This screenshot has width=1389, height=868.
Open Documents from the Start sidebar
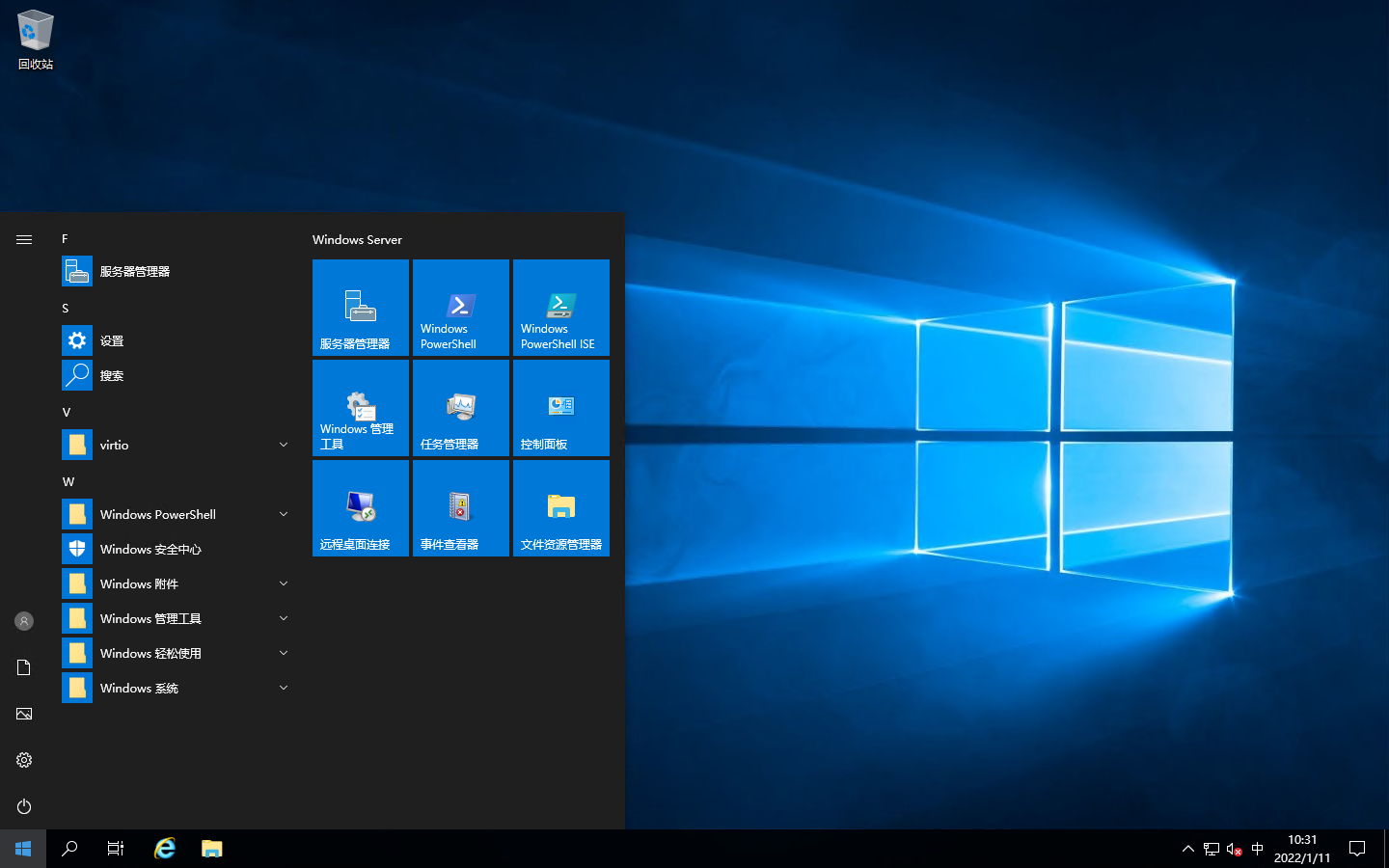(24, 667)
